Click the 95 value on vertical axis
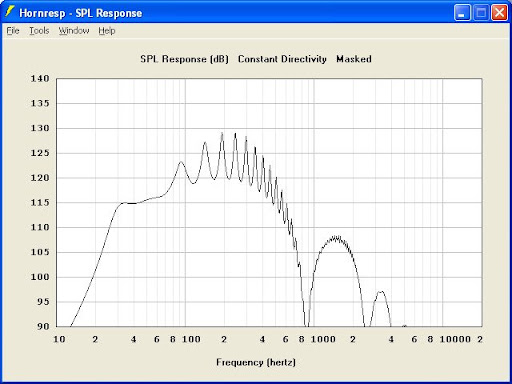Image resolution: width=512 pixels, height=384 pixels. (43, 302)
